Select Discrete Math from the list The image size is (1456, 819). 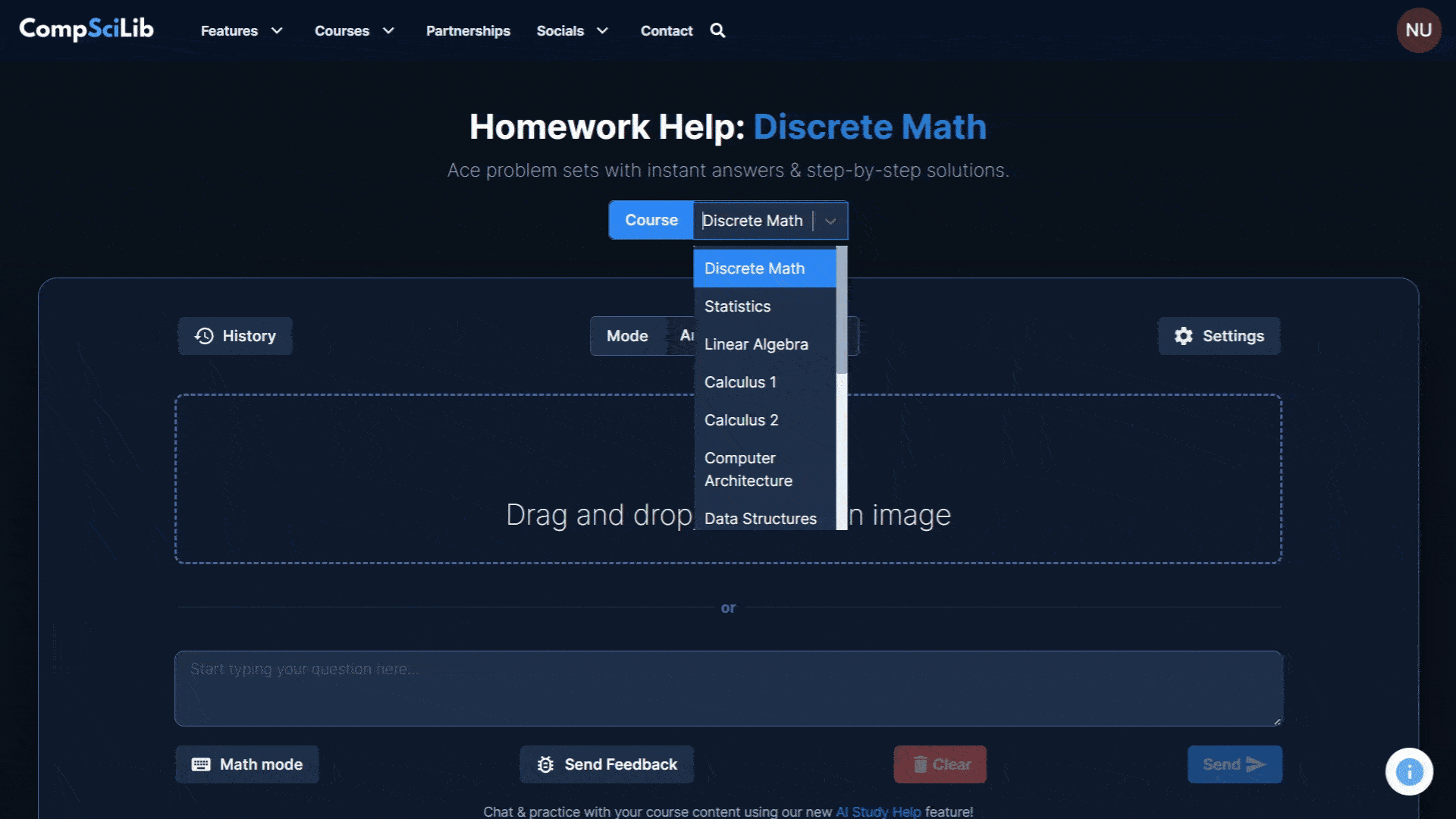click(x=764, y=268)
